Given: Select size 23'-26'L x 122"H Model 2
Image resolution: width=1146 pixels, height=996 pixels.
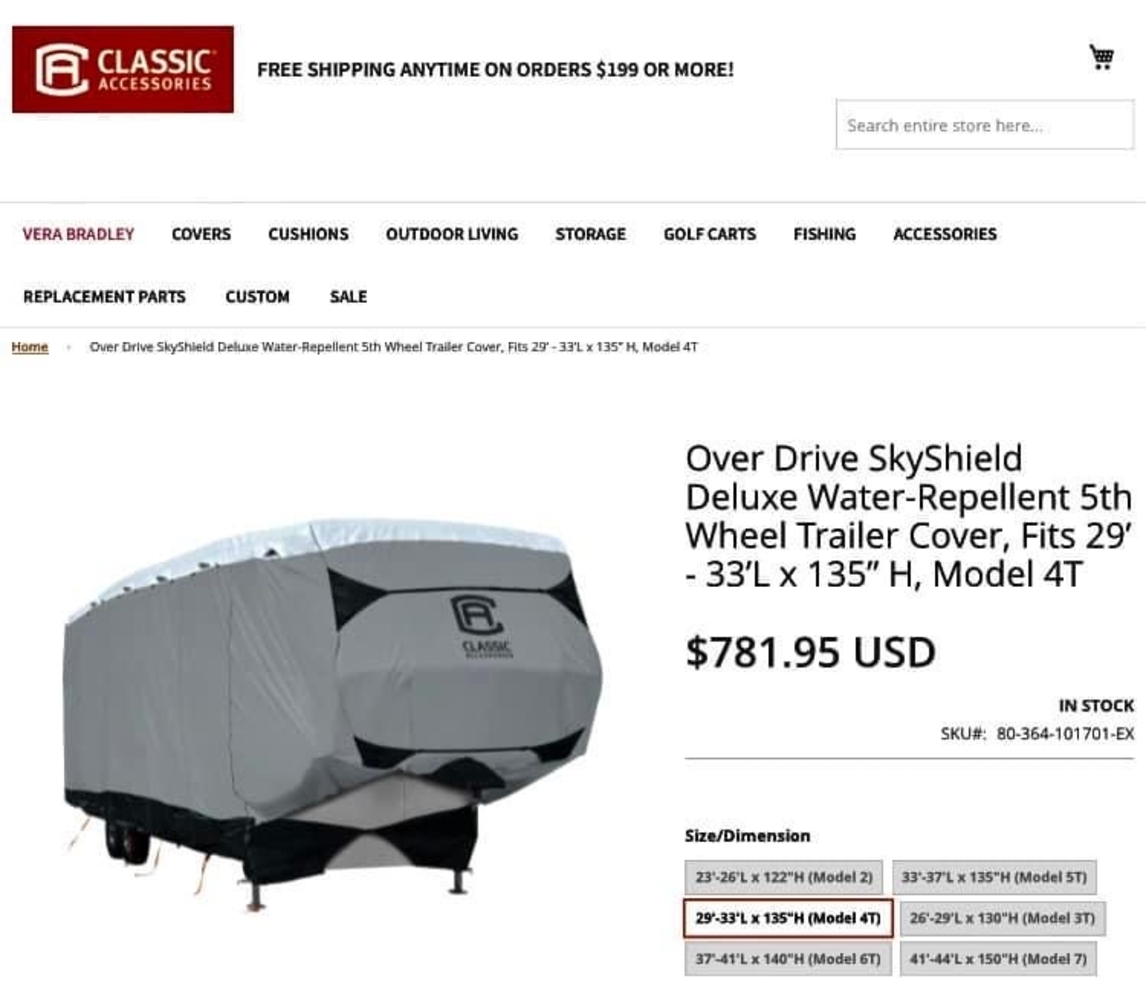Looking at the screenshot, I should click(783, 877).
